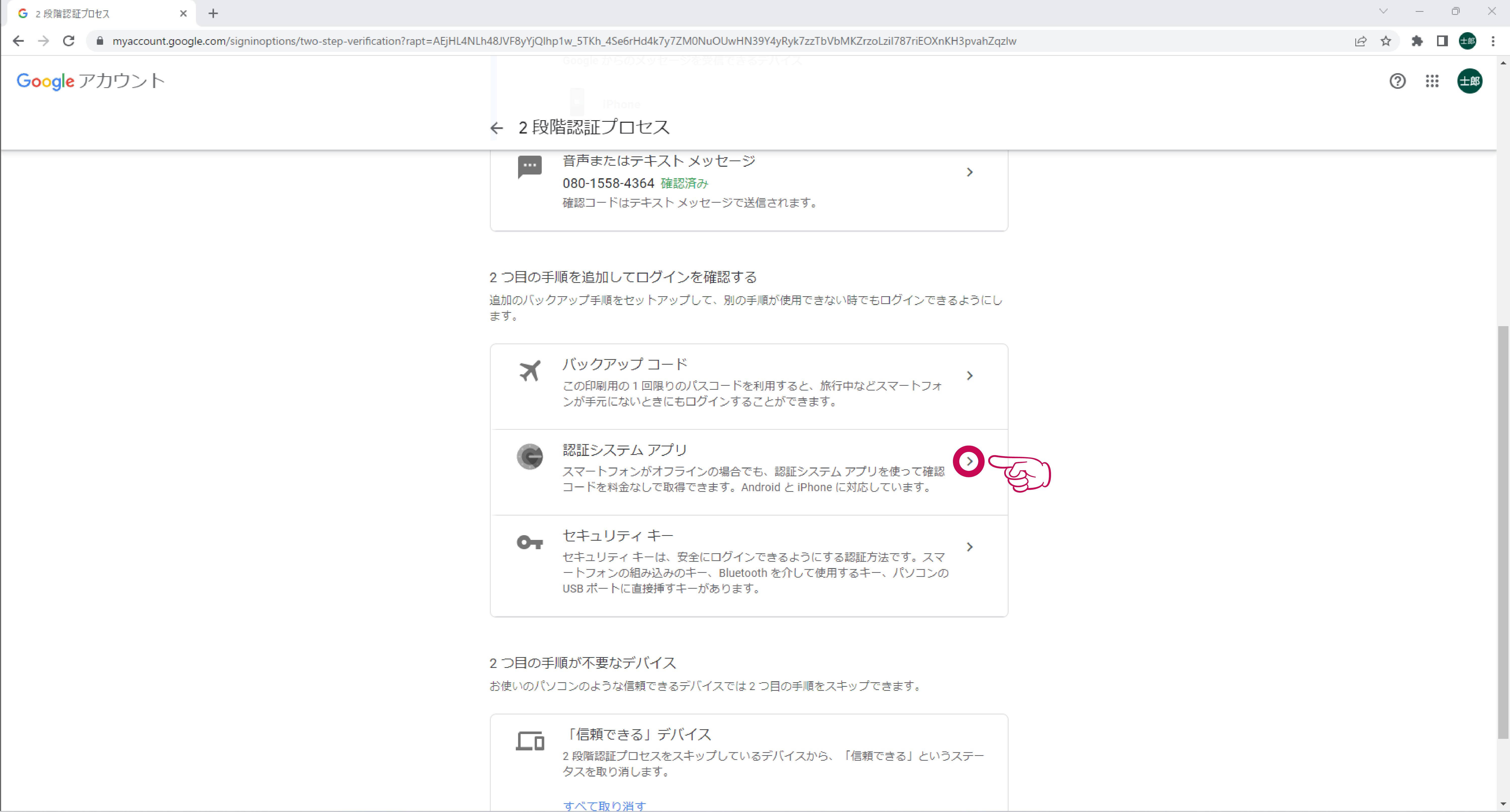Open the Google account avatar 士郎
This screenshot has height=812, width=1510.
(1470, 81)
